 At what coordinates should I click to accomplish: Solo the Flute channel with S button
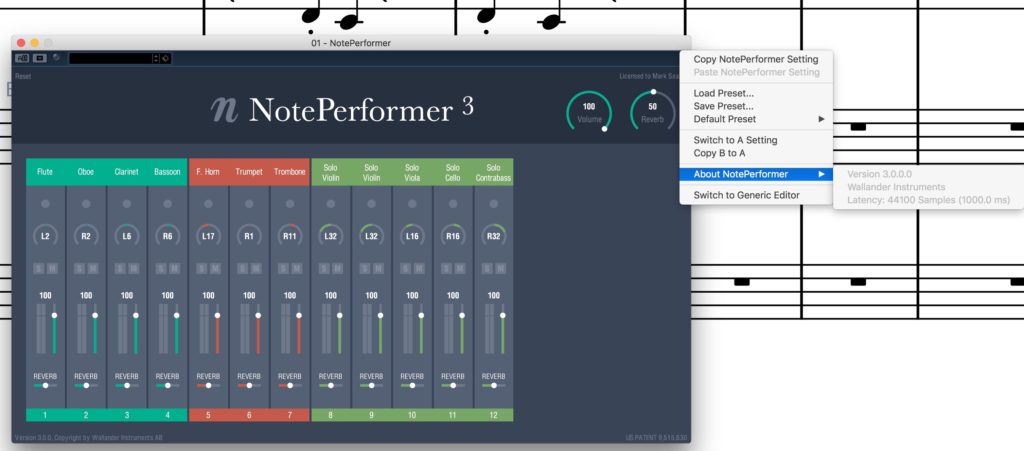(39, 269)
